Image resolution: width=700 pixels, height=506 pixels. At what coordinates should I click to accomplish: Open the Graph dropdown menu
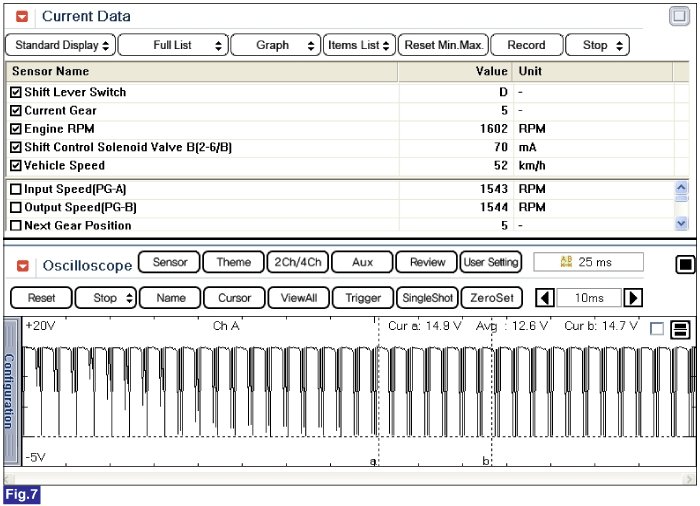pyautogui.click(x=276, y=45)
